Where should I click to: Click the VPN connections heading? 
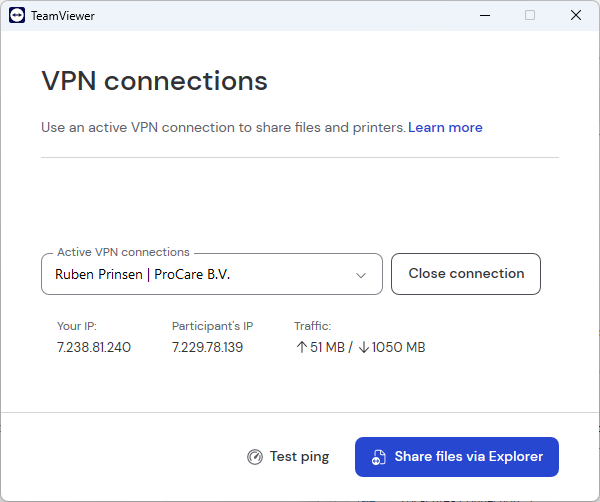(x=154, y=81)
